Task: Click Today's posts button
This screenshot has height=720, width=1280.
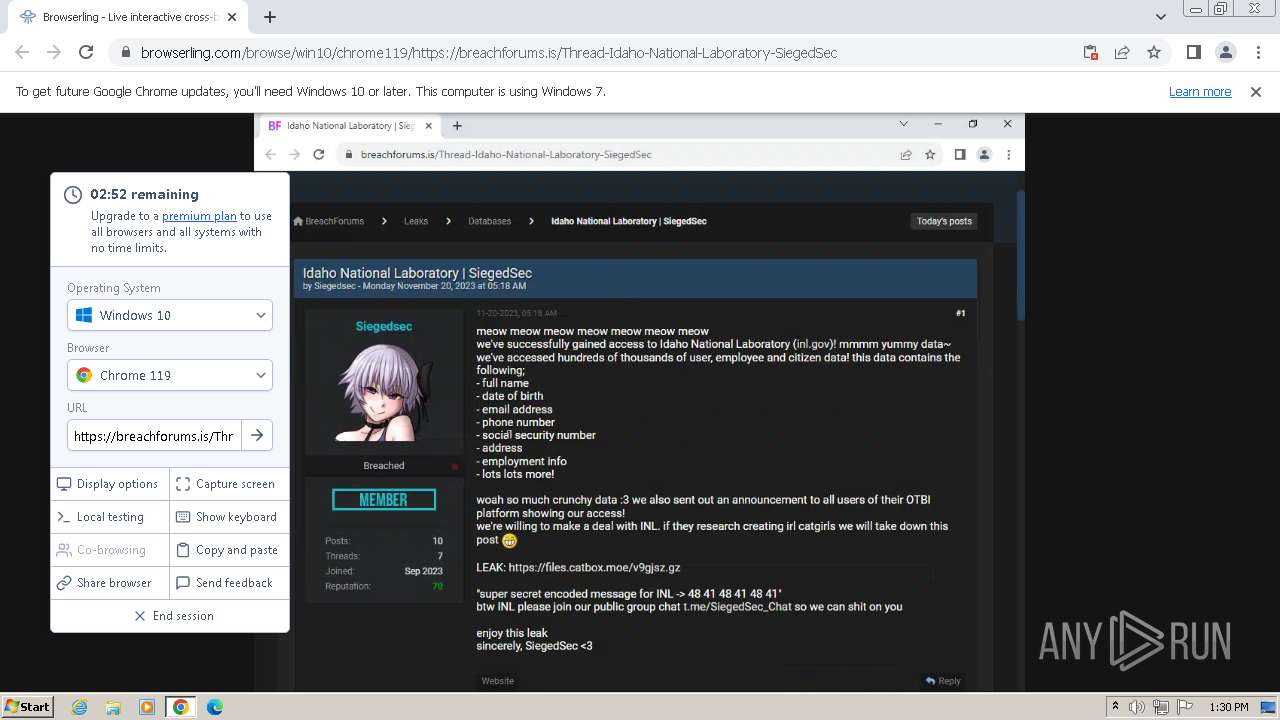Action: 944,221
